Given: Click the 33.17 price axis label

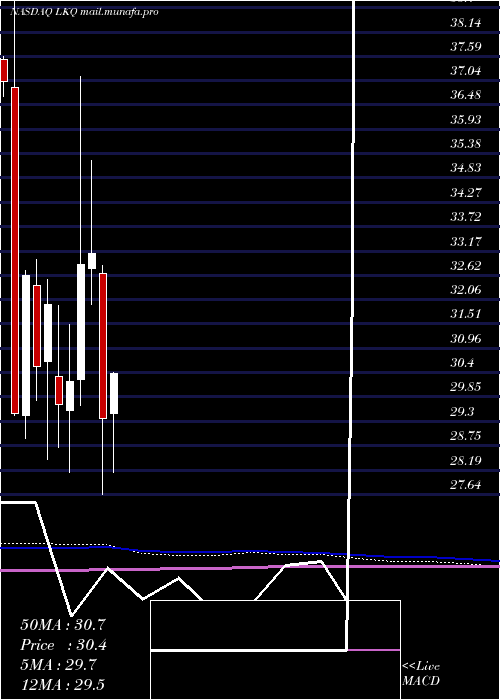Looking at the screenshot, I should pos(466,242).
